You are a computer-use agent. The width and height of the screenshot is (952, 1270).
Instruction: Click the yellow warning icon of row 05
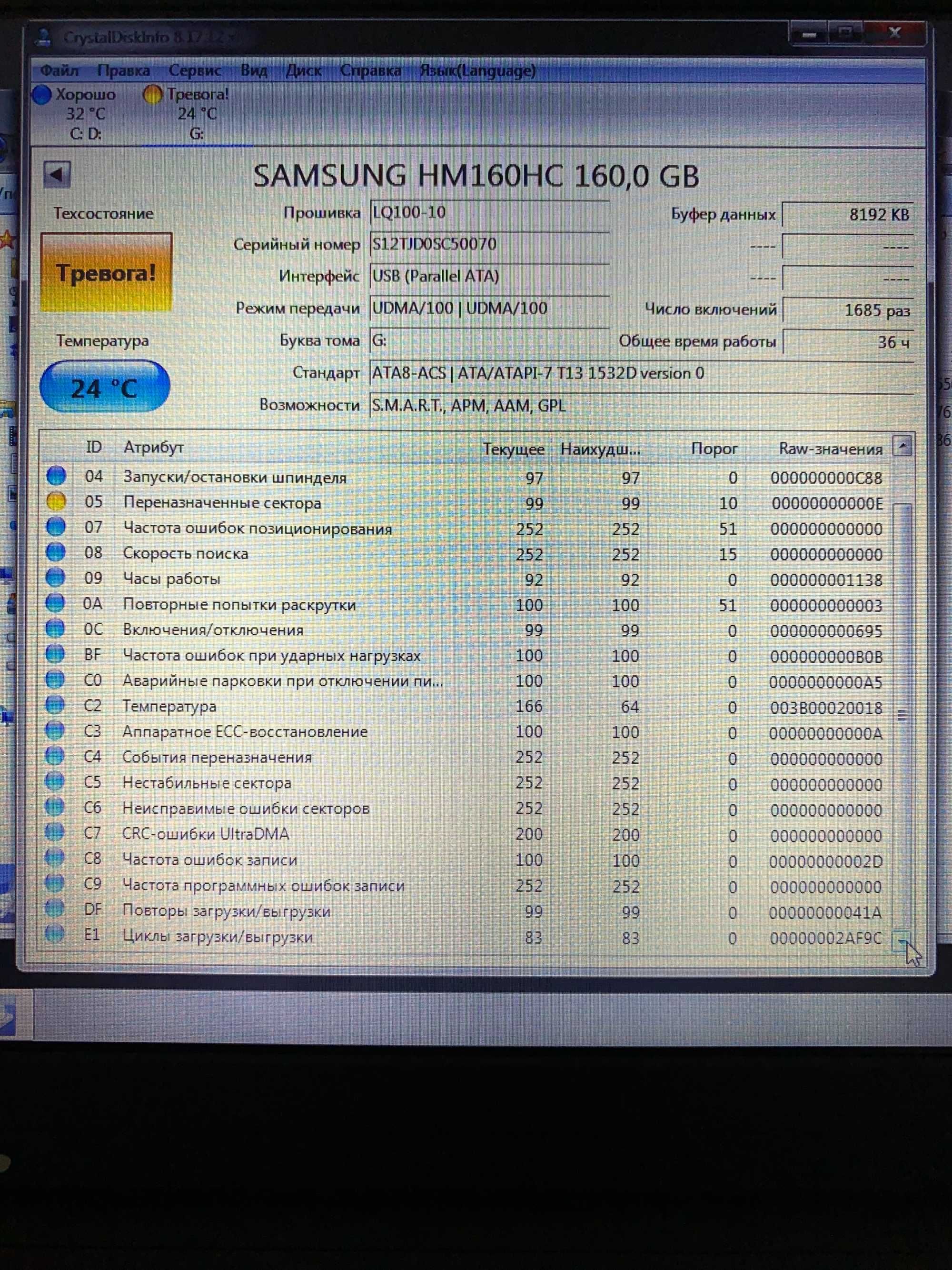pyautogui.click(x=56, y=501)
